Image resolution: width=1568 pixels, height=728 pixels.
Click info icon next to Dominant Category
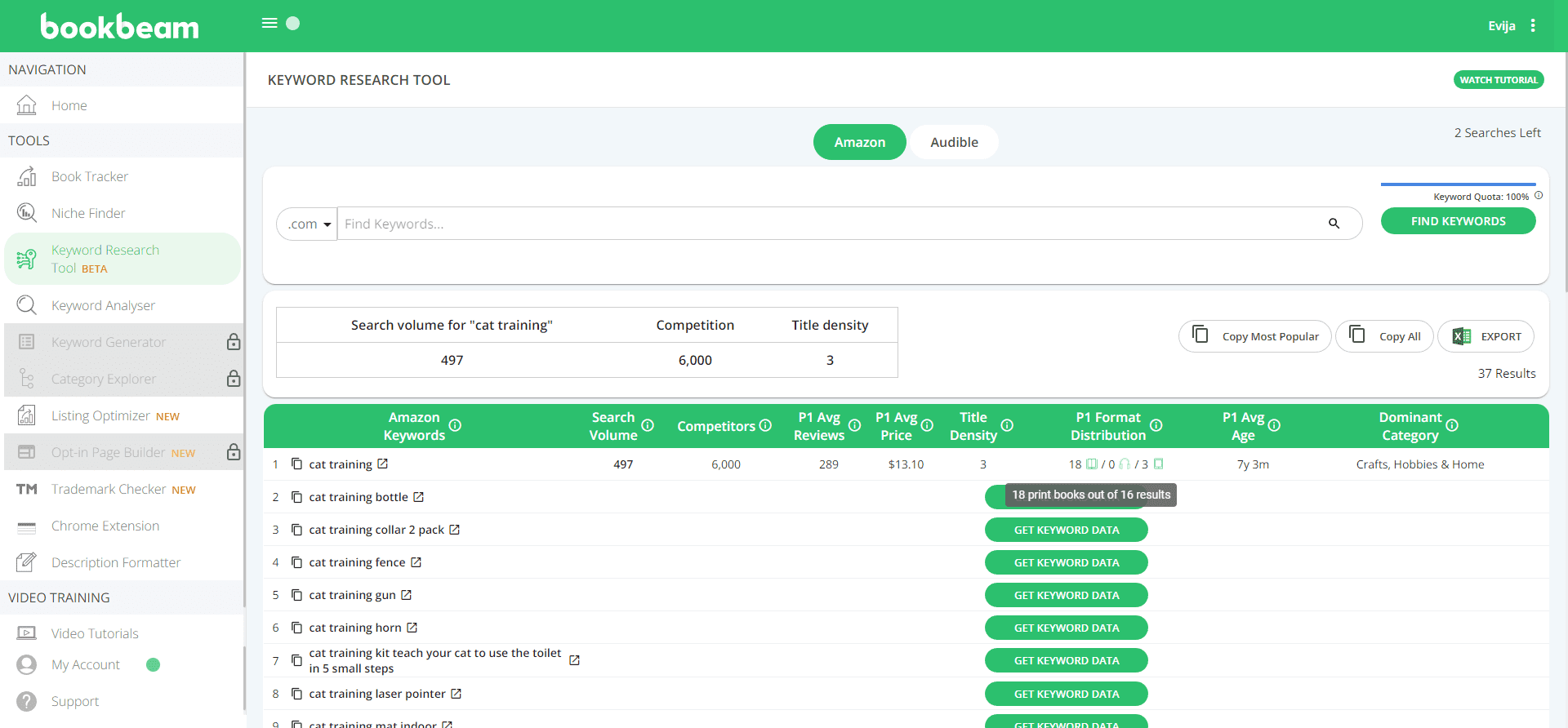click(x=1452, y=425)
